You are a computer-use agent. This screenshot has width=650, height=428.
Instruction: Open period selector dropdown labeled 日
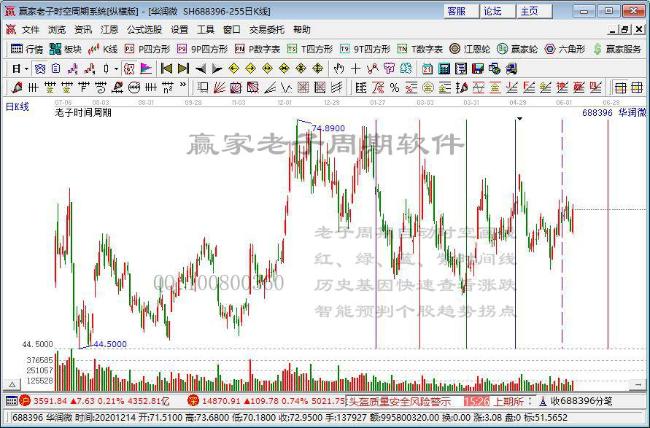pyautogui.click(x=19, y=68)
